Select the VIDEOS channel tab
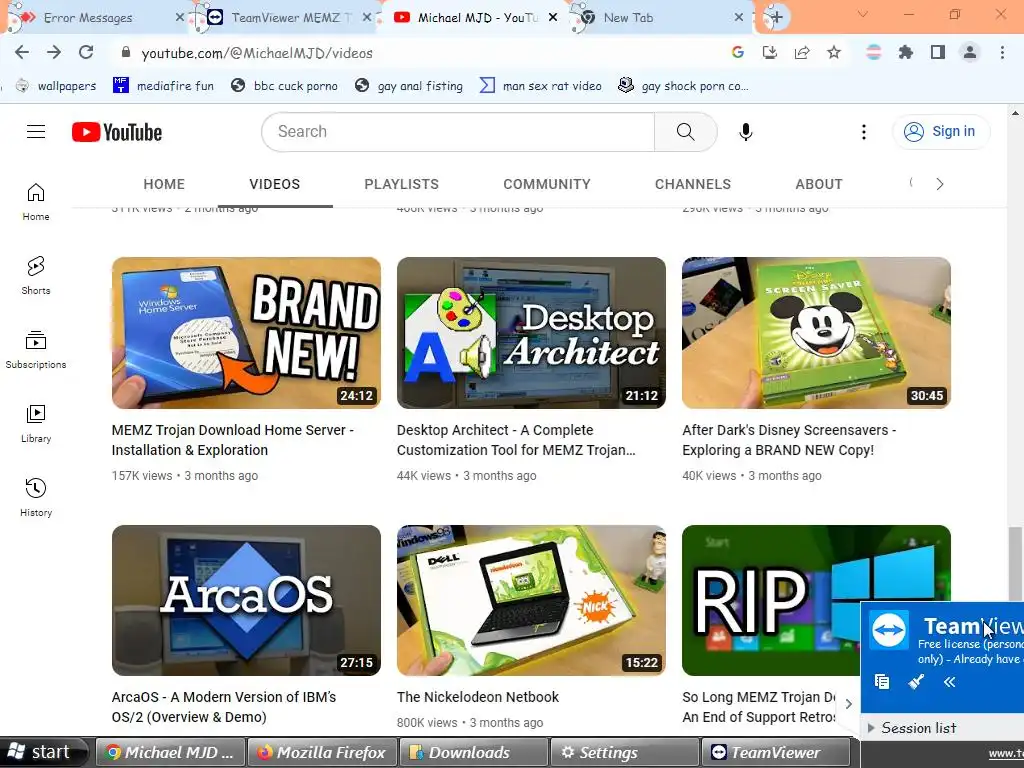The height and width of the screenshot is (768, 1024). coord(275,185)
